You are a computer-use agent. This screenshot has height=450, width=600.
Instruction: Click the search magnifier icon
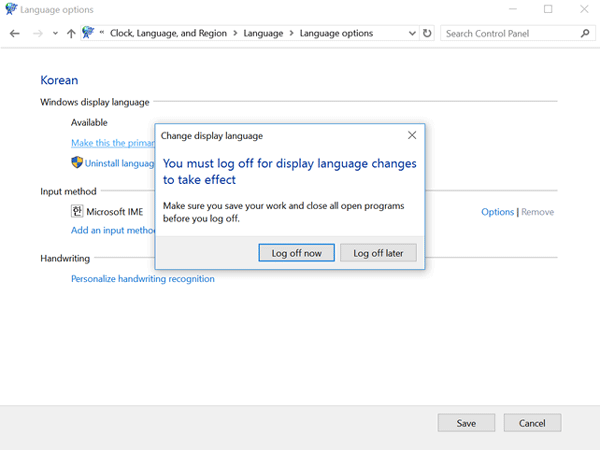click(x=586, y=33)
